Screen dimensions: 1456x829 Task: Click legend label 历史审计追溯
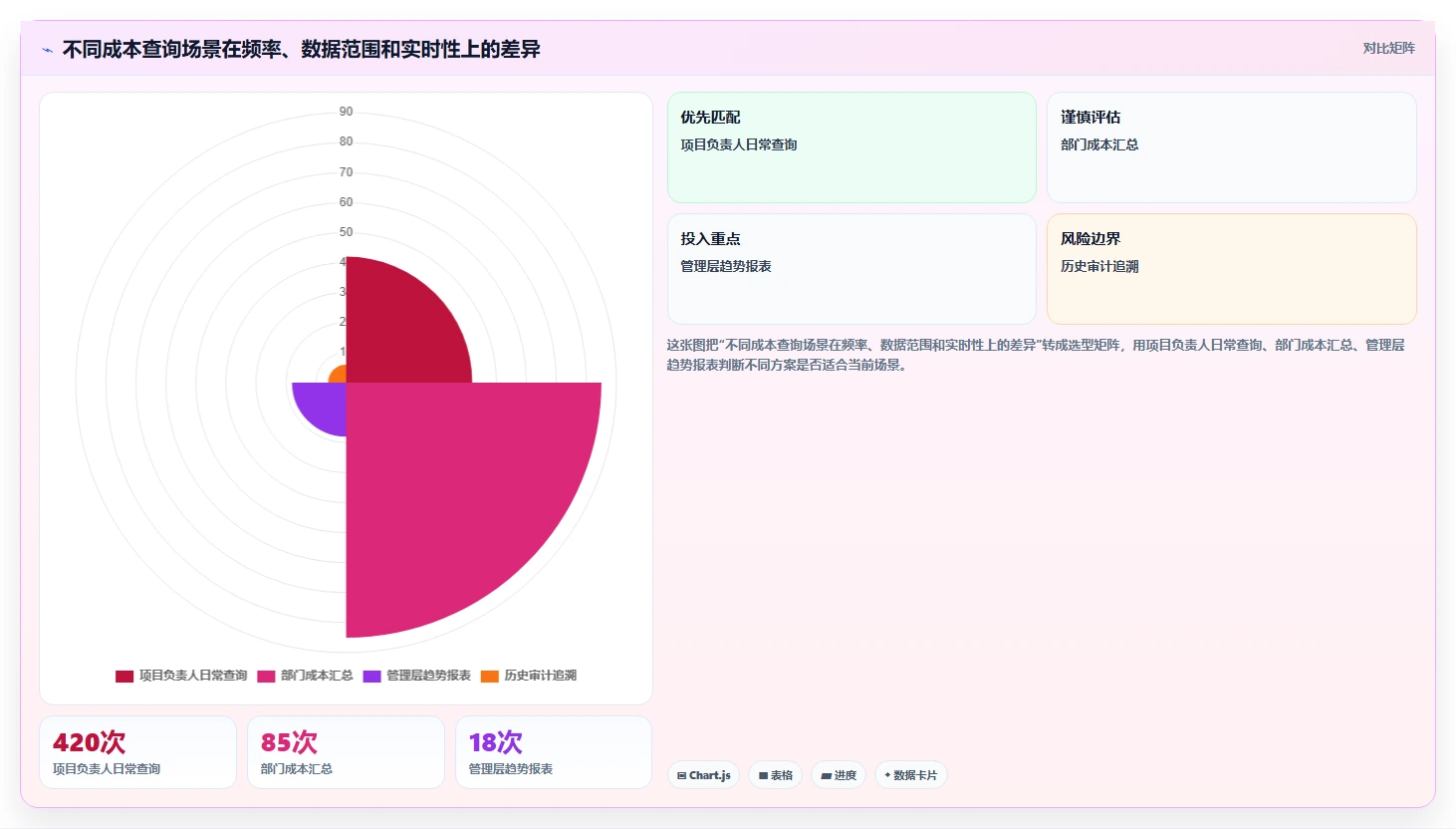540,676
